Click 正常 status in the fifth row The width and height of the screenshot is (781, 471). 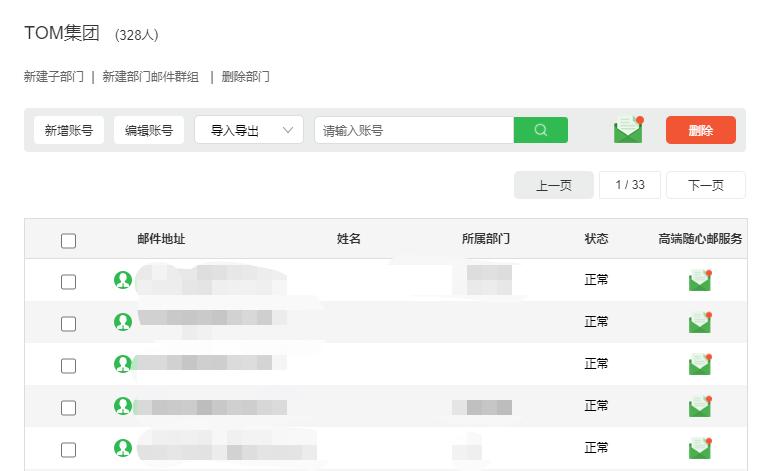[596, 448]
